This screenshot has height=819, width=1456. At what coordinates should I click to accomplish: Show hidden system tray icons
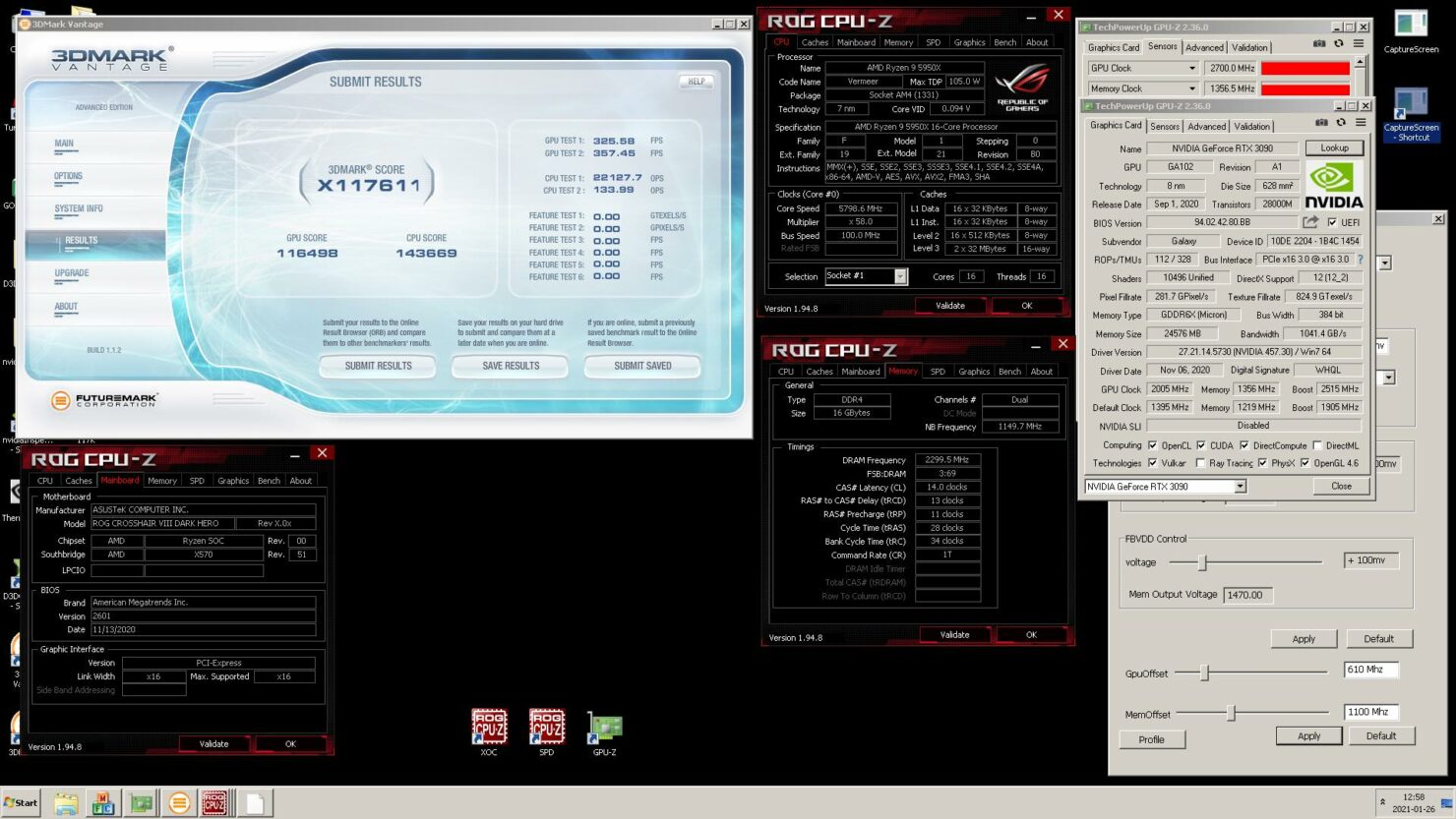[1382, 802]
